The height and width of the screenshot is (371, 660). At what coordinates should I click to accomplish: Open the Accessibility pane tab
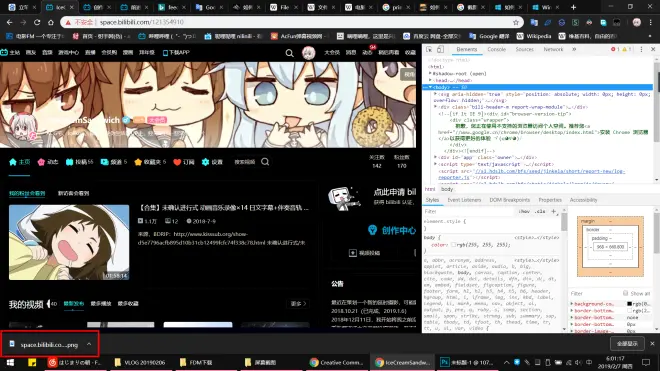583,200
